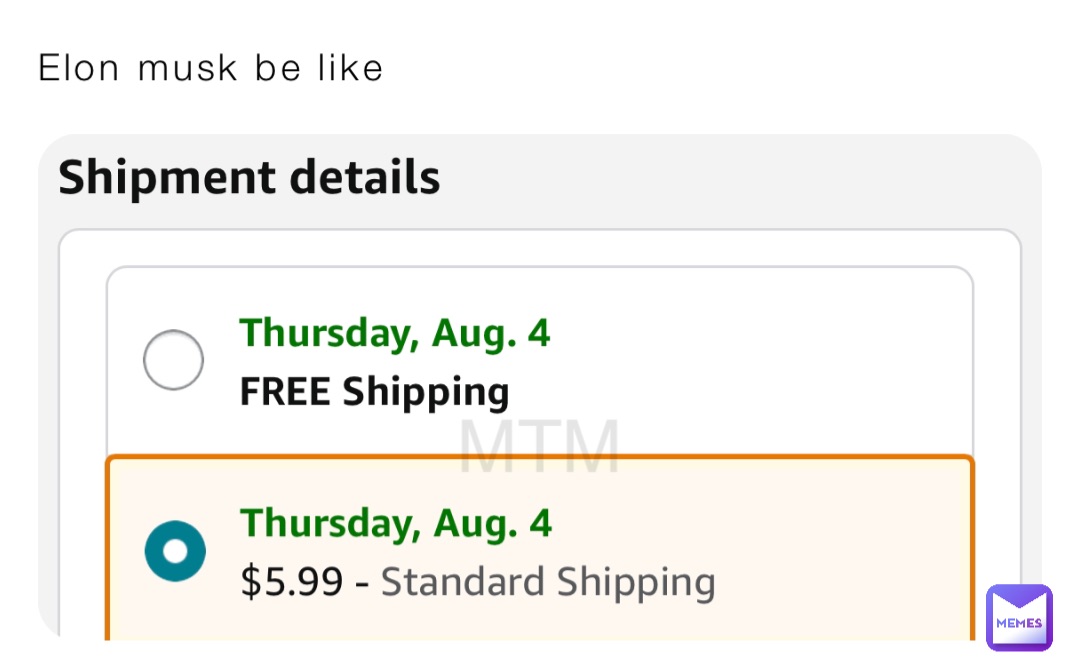
Task: Click the word "Standard" in the selected option
Action: click(x=461, y=581)
